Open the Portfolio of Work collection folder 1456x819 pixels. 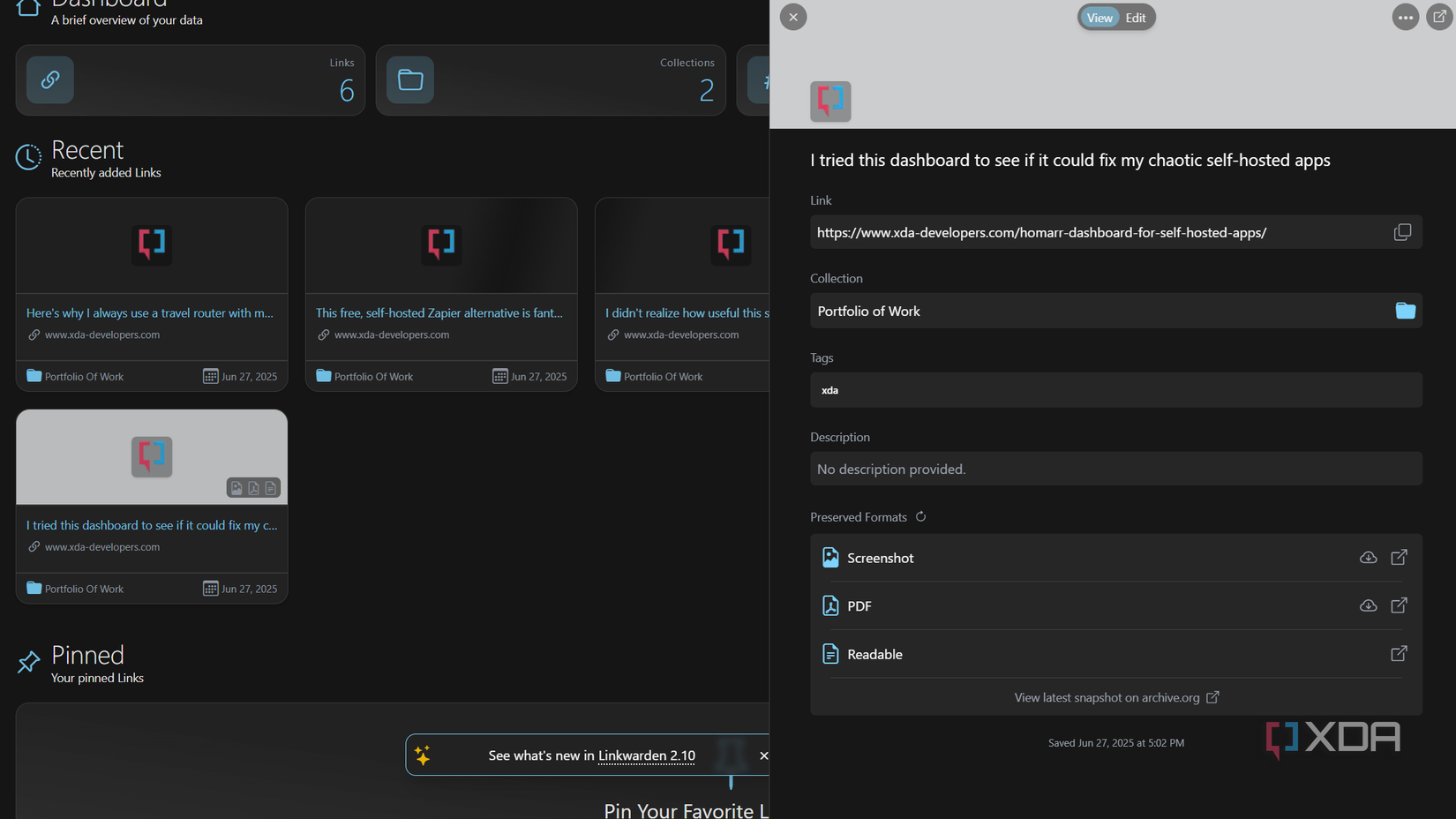(x=1405, y=311)
